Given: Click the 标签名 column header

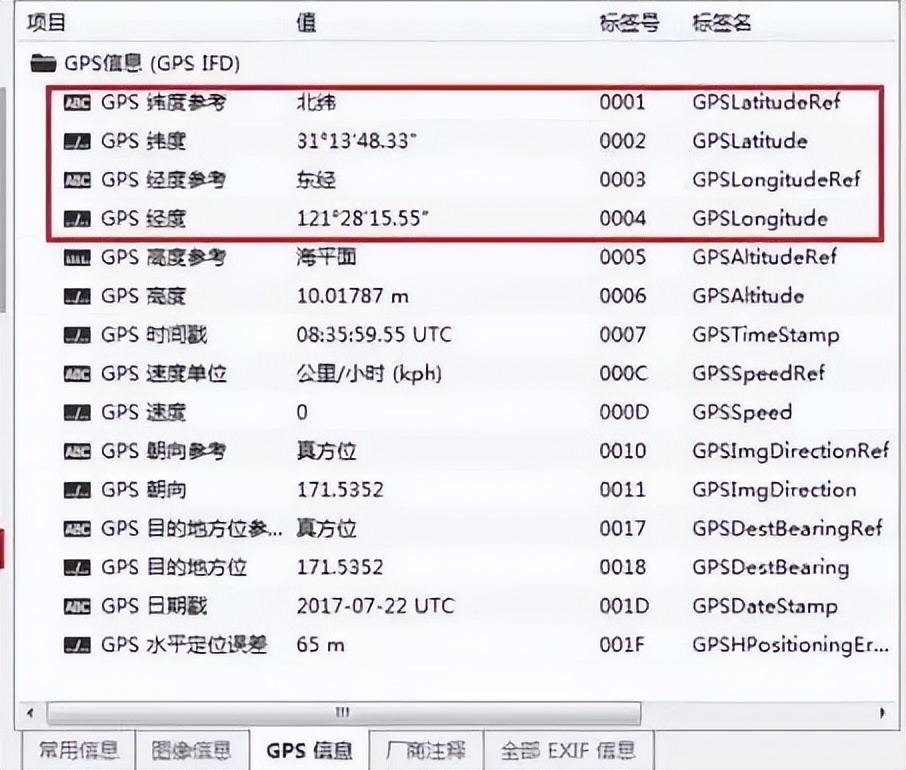Looking at the screenshot, I should 721,21.
